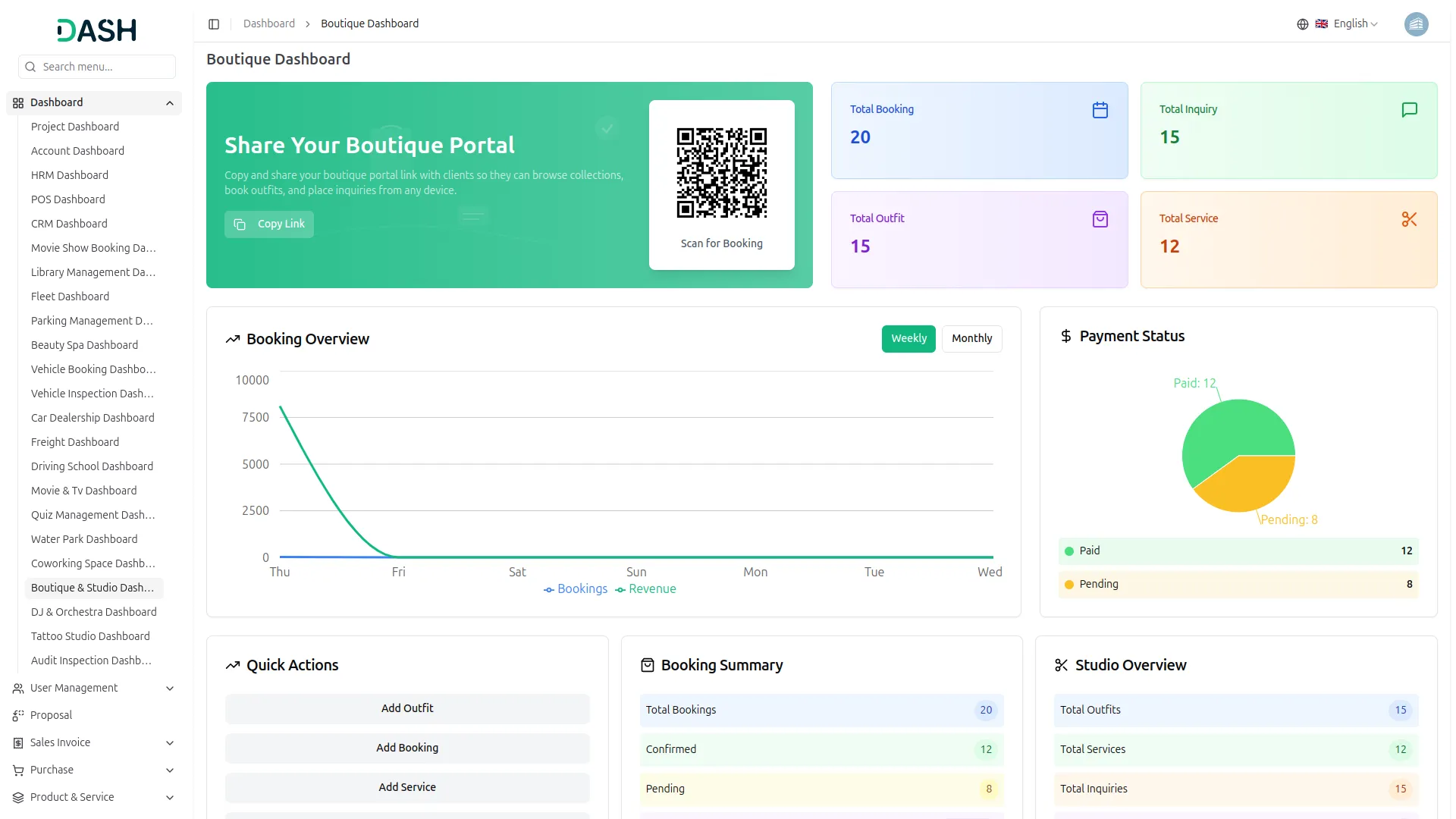The width and height of the screenshot is (1456, 819).
Task: Click the booking QR code
Action: (722, 173)
